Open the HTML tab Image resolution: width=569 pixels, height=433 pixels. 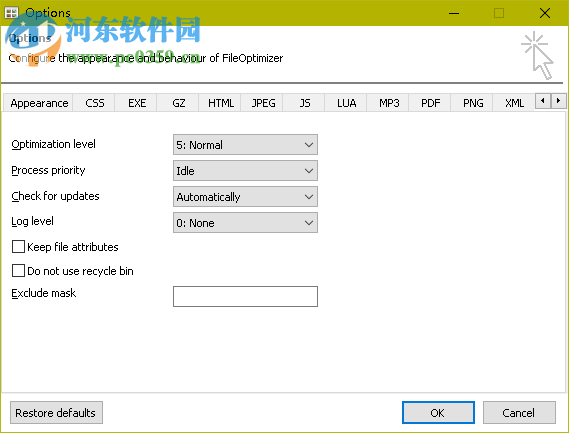(220, 103)
